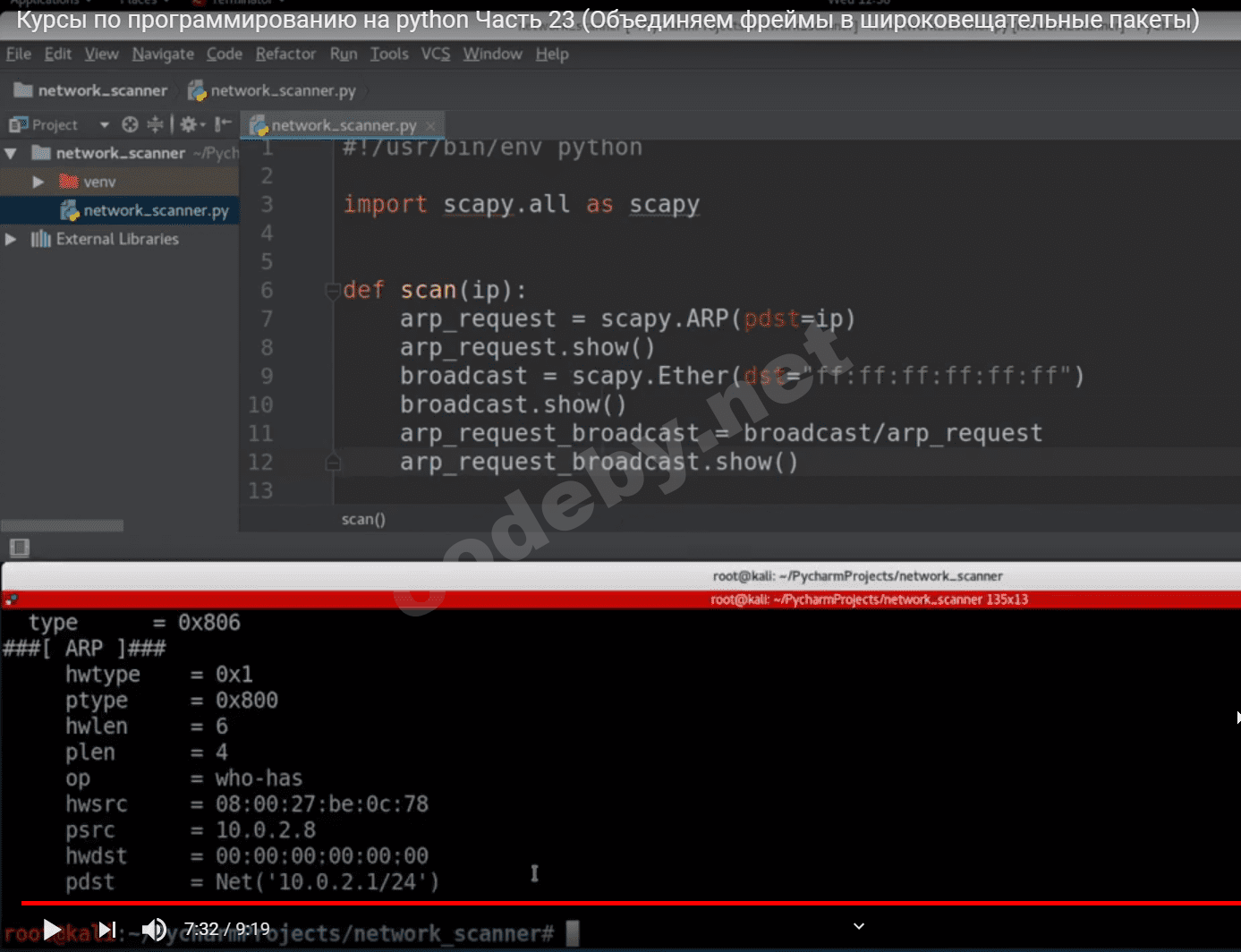Click the 'def scan(ip):' line

(x=435, y=290)
